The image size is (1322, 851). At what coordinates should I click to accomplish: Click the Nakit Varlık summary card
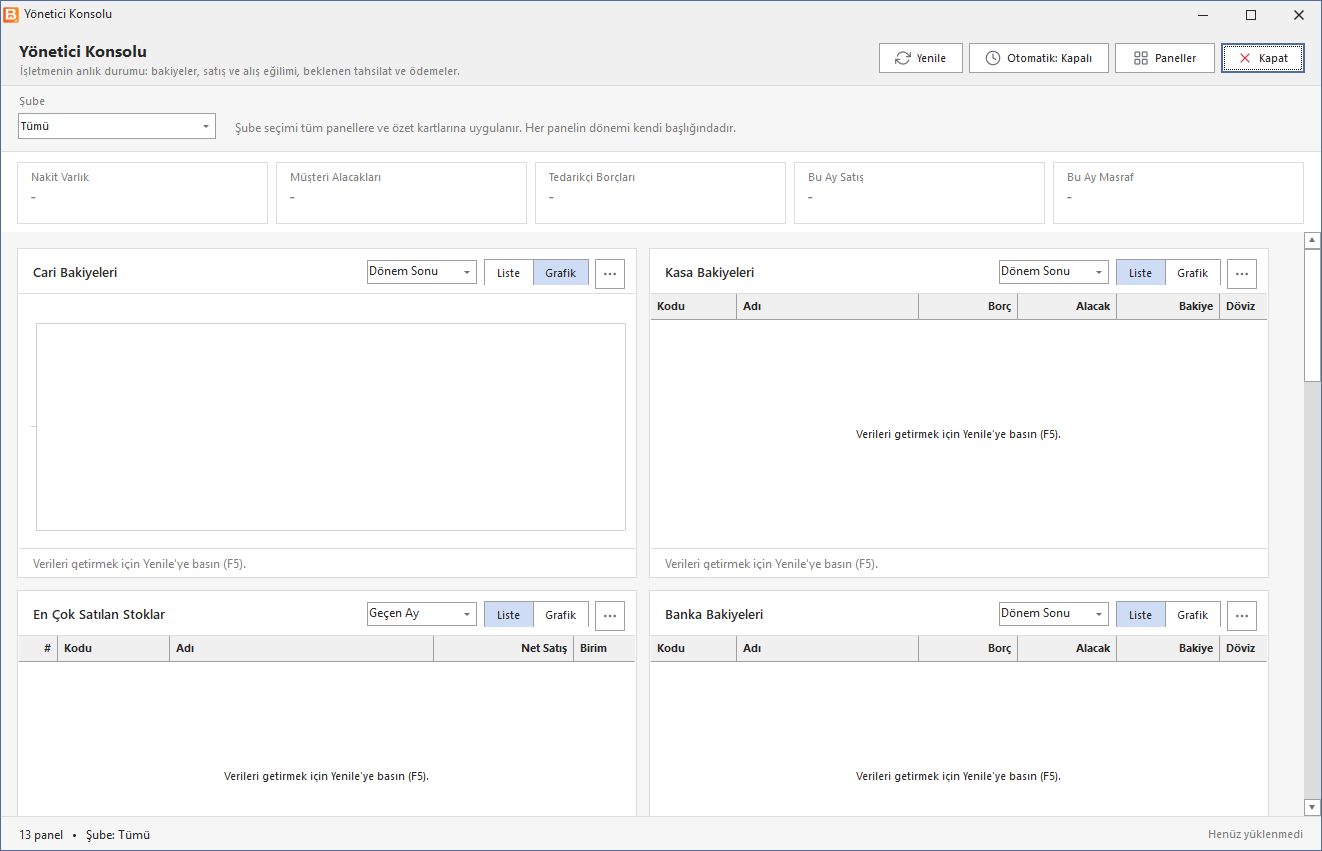(x=143, y=193)
